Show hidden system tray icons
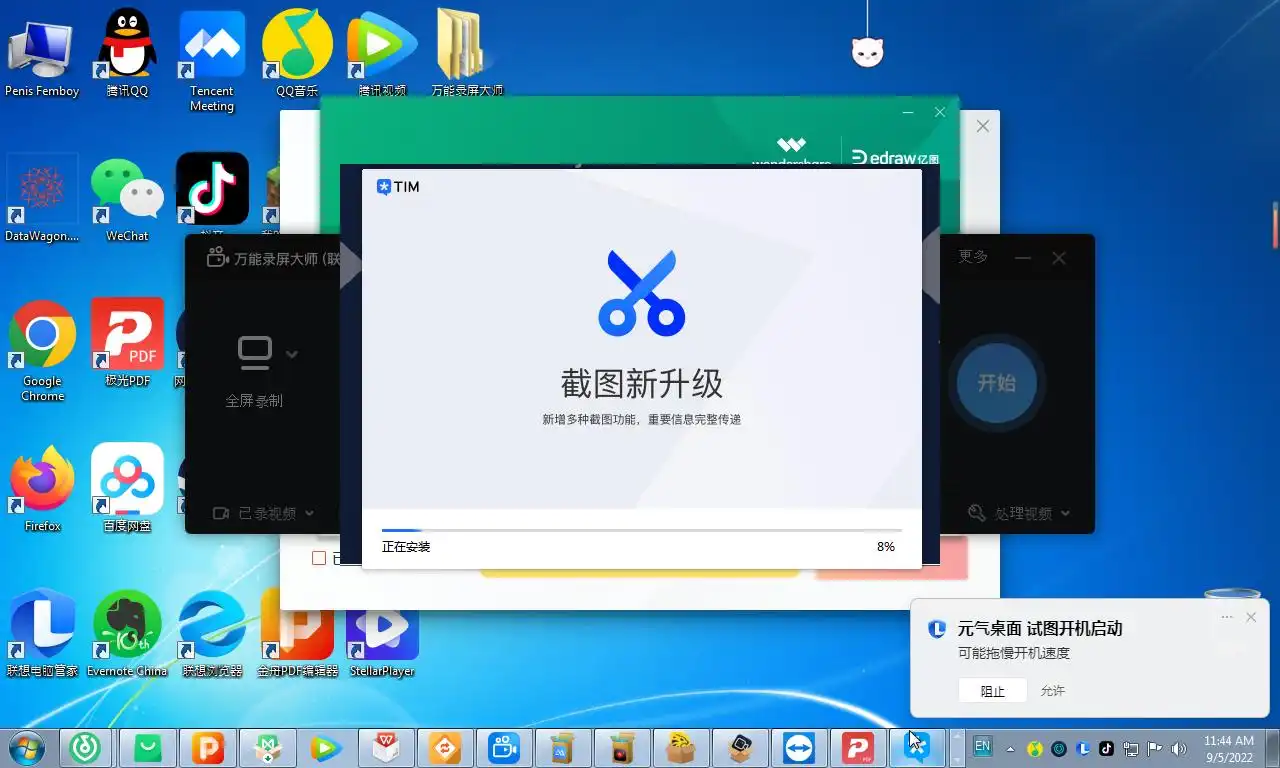Viewport: 1280px width, 768px height. [x=1010, y=748]
